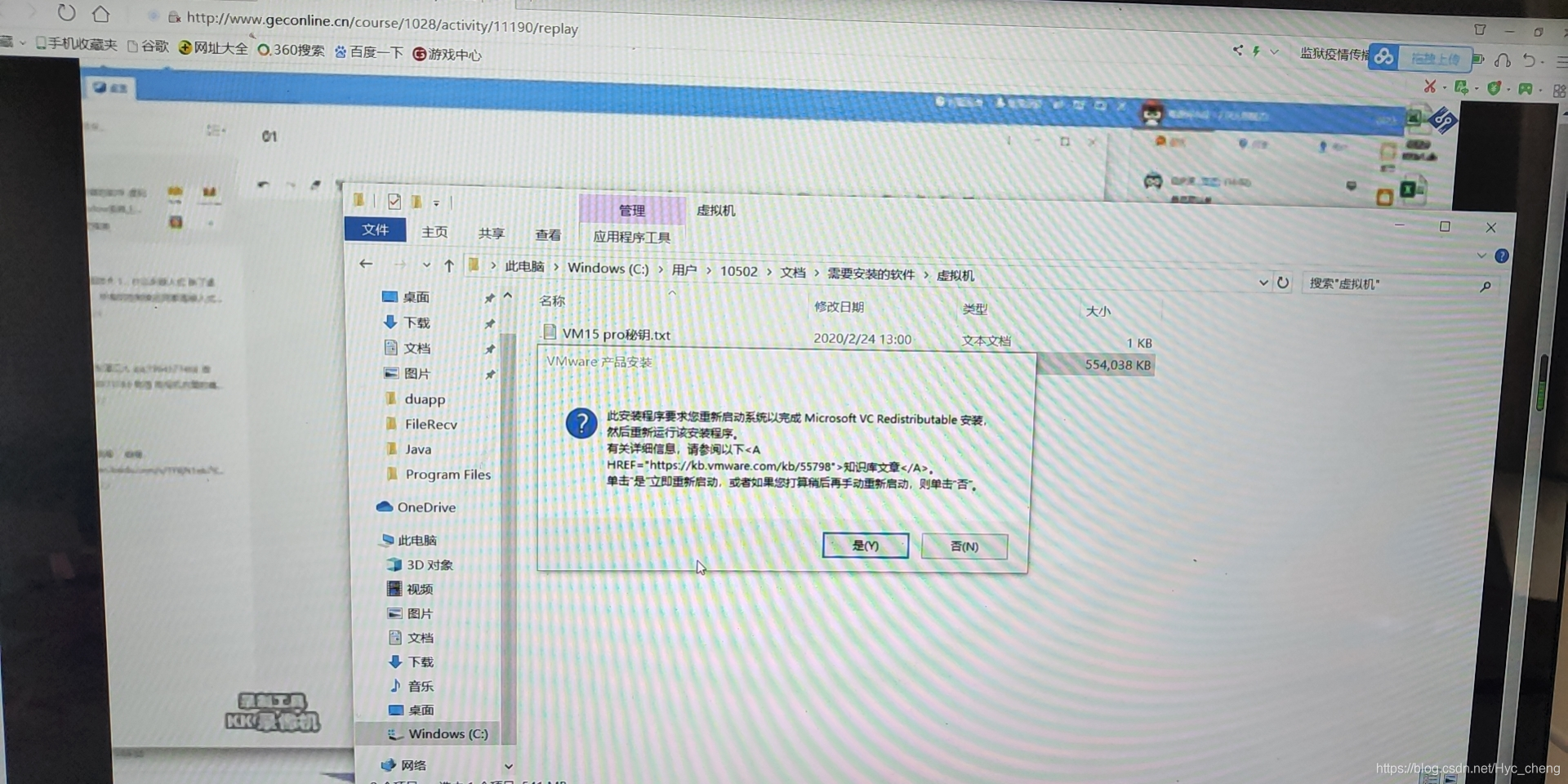The image size is (1568, 784).
Task: Sort by 大小 column header
Action: click(x=1098, y=311)
